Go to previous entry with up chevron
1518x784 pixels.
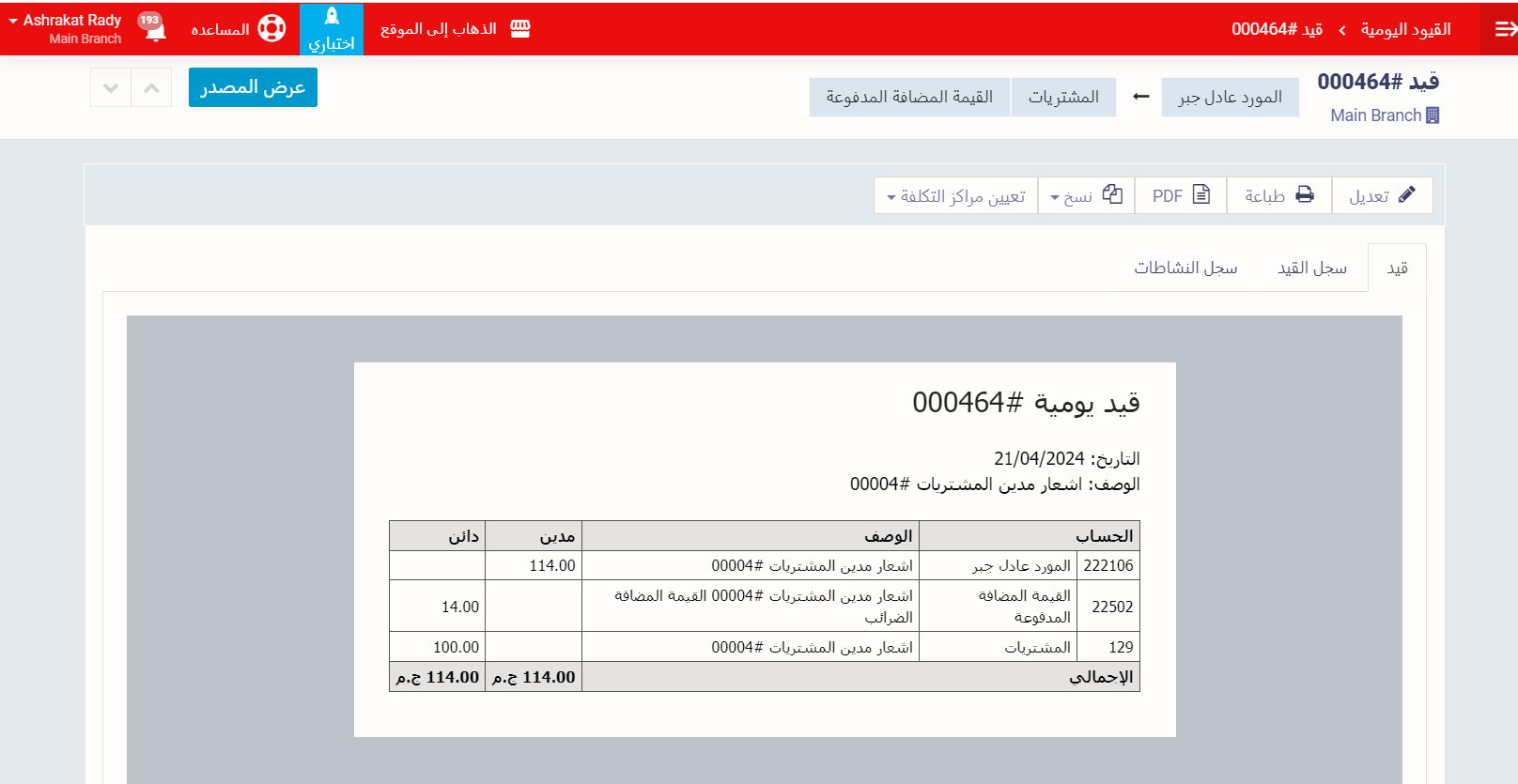[151, 87]
